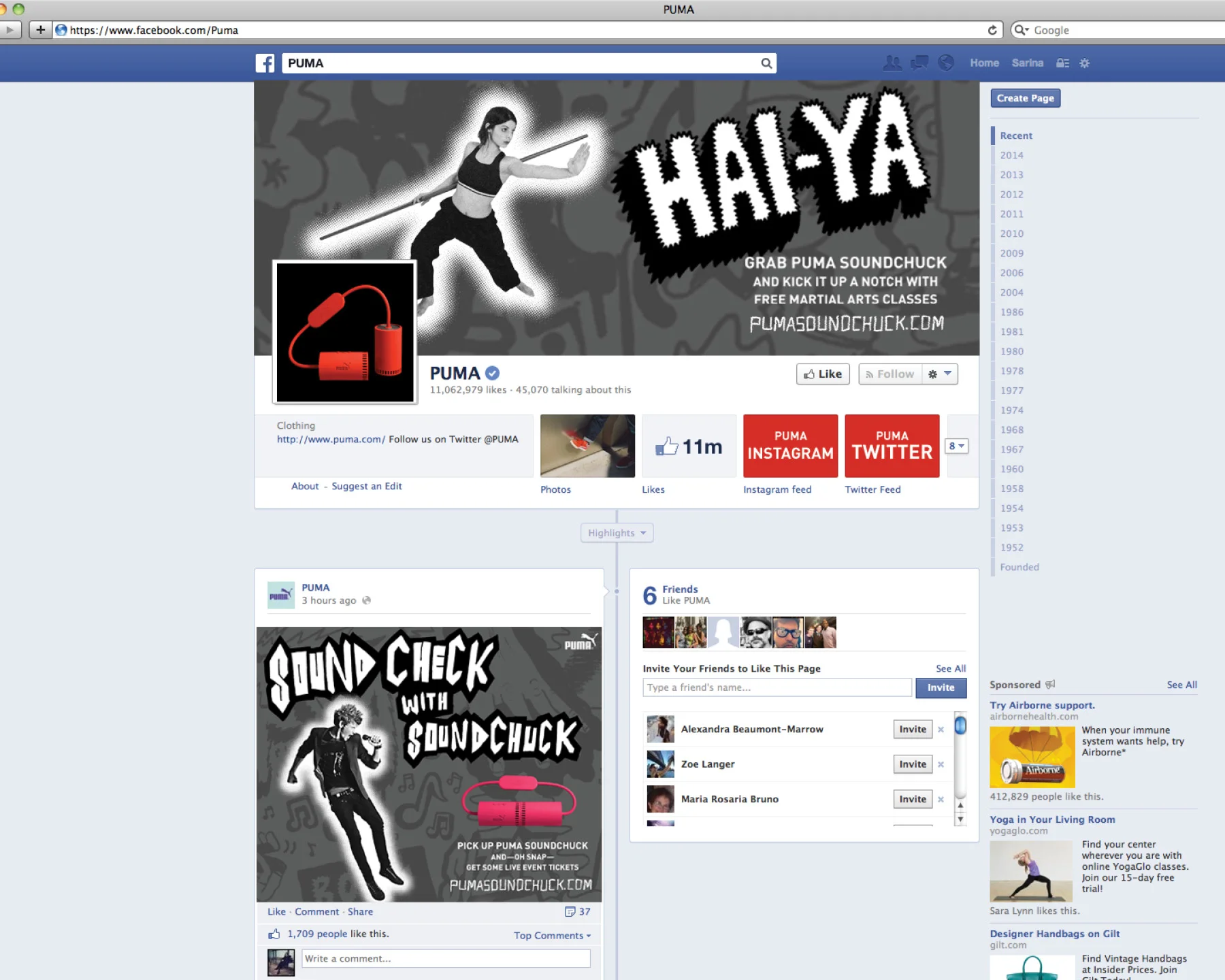Click the PUMA profile picture
1225x980 pixels.
[345, 332]
